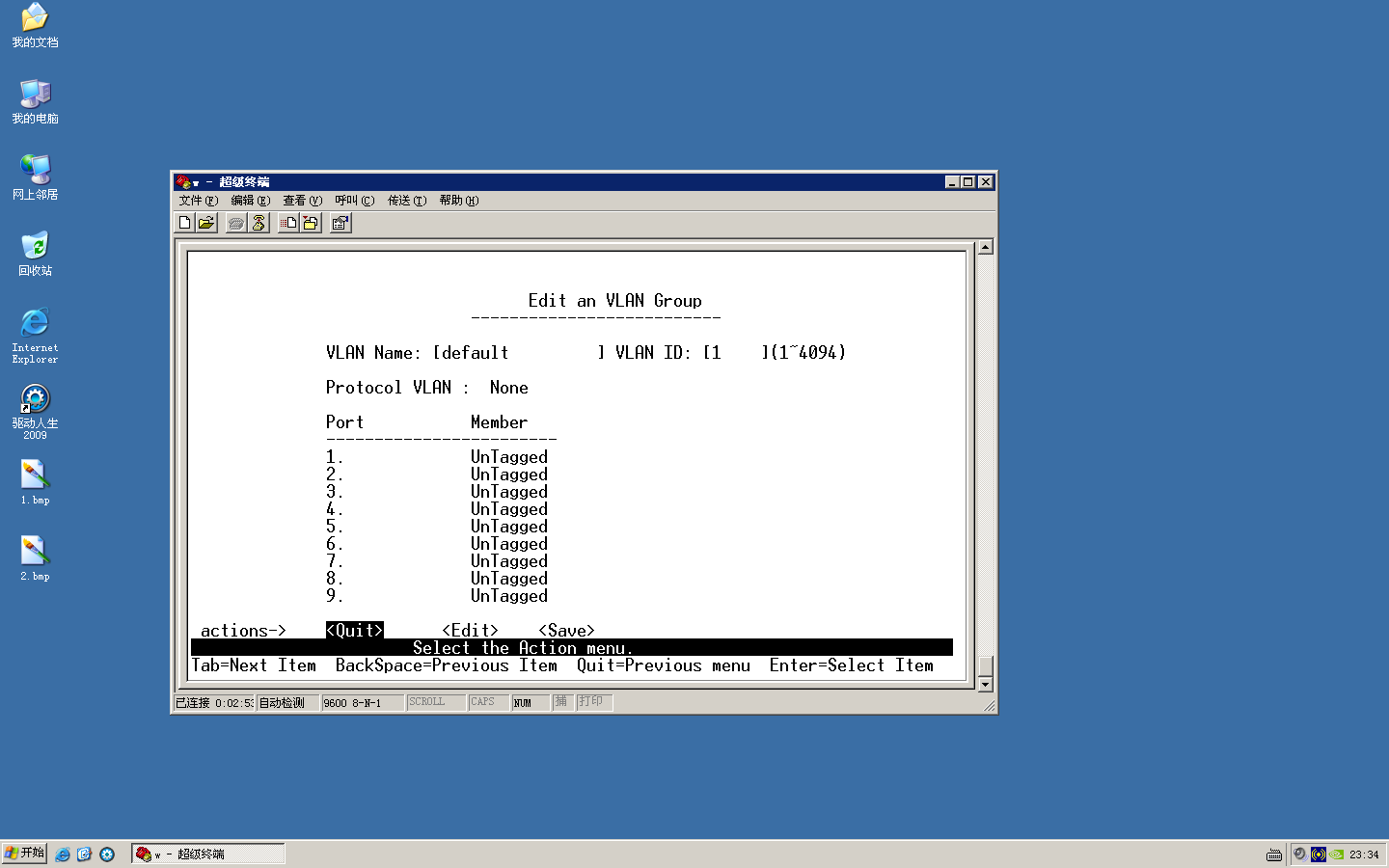Click the 捕 status indicator

coord(563,702)
